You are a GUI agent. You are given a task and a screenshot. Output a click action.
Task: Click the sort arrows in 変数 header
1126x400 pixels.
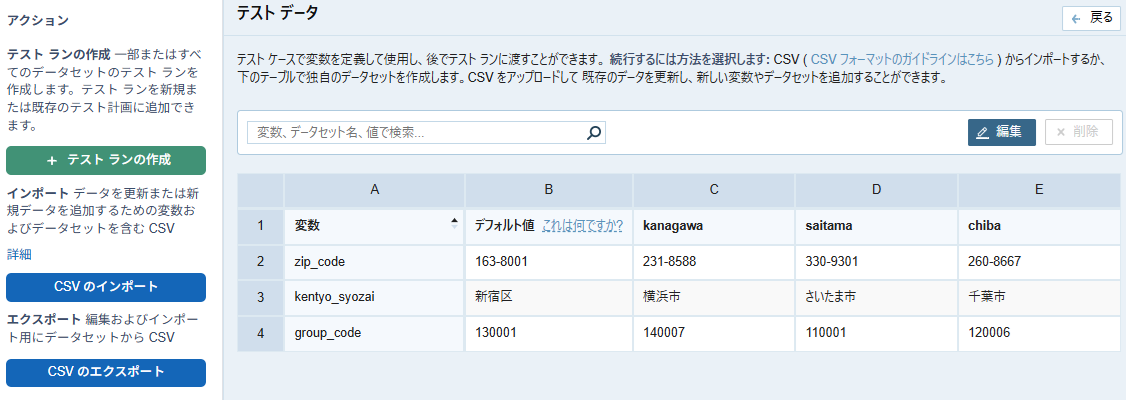point(455,224)
